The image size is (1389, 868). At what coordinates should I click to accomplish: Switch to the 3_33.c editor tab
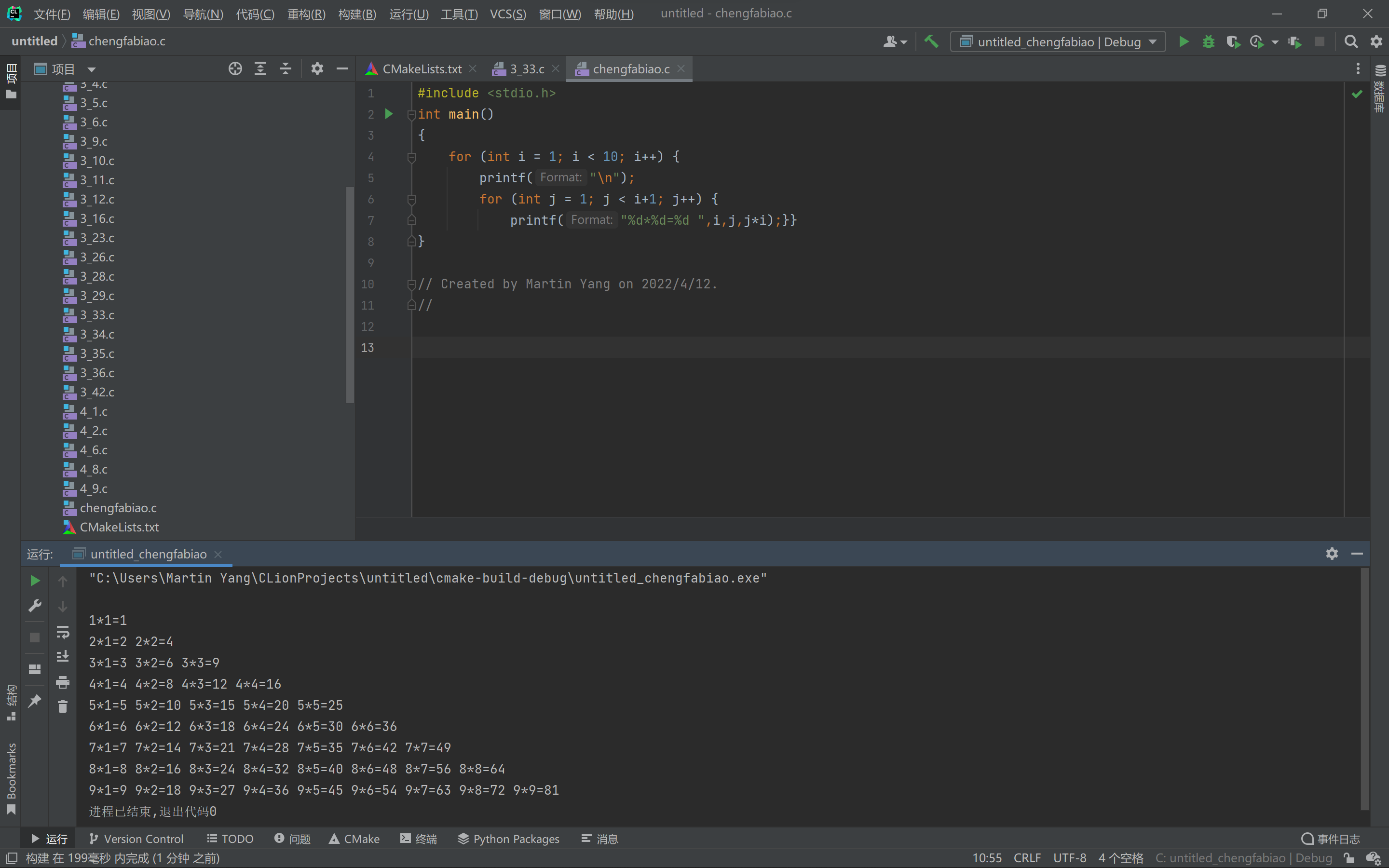(526, 69)
